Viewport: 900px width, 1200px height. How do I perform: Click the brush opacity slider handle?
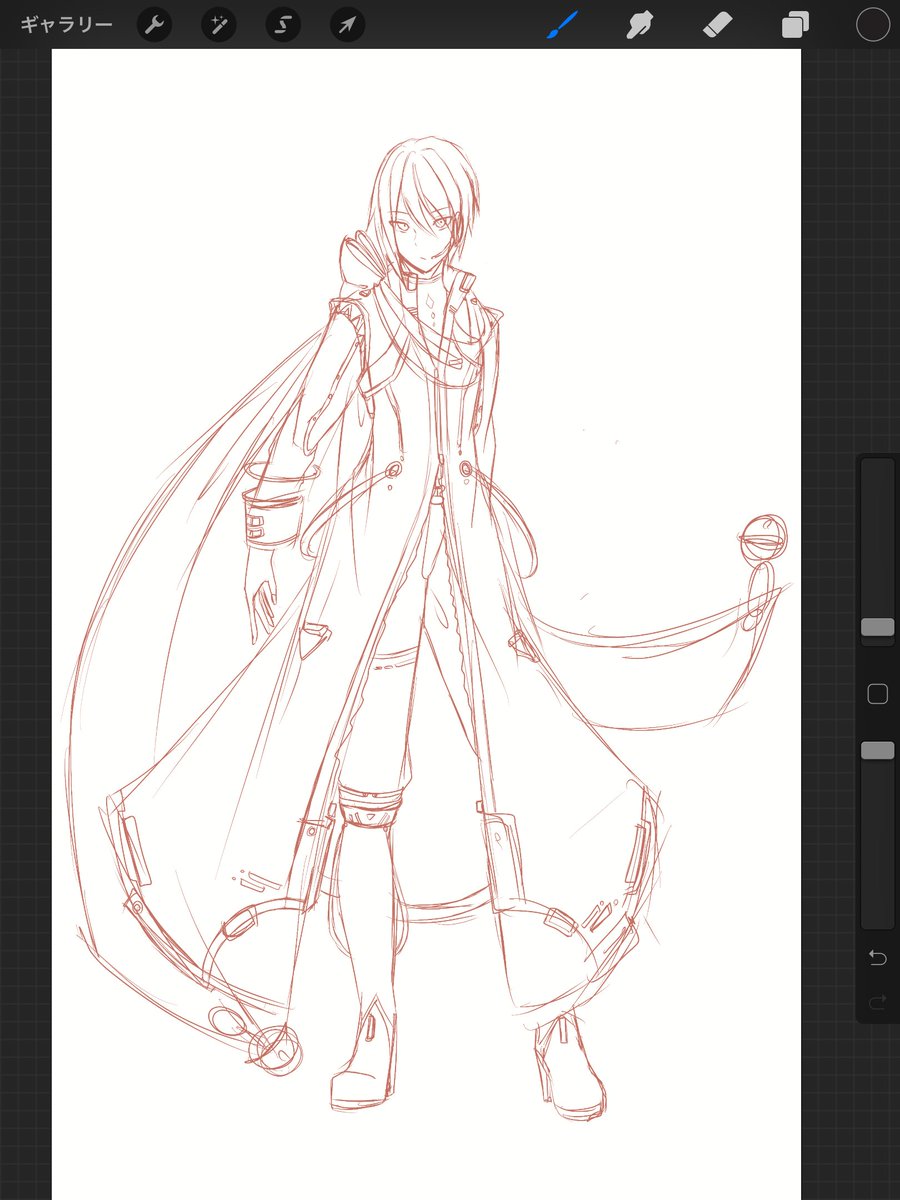(877, 750)
